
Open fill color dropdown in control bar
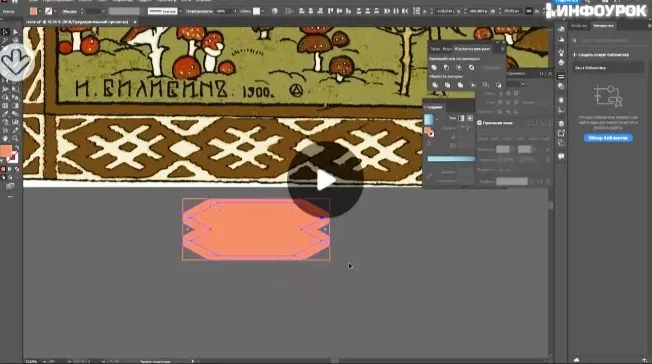coord(40,11)
